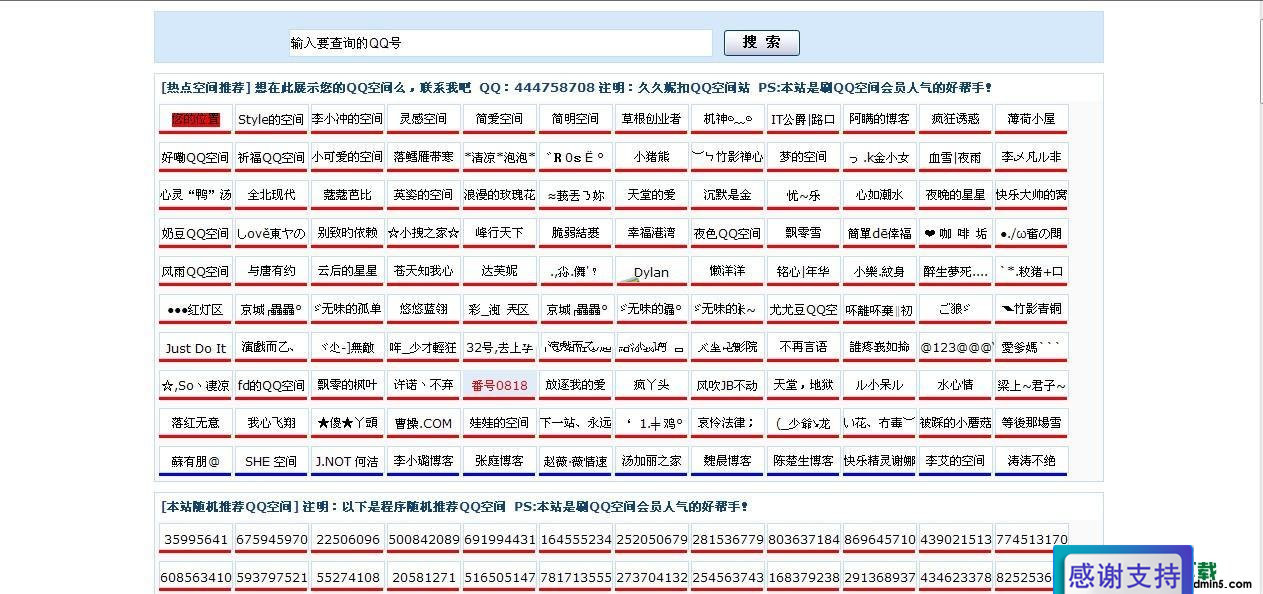Open the 草根创业者 link

click(x=651, y=119)
